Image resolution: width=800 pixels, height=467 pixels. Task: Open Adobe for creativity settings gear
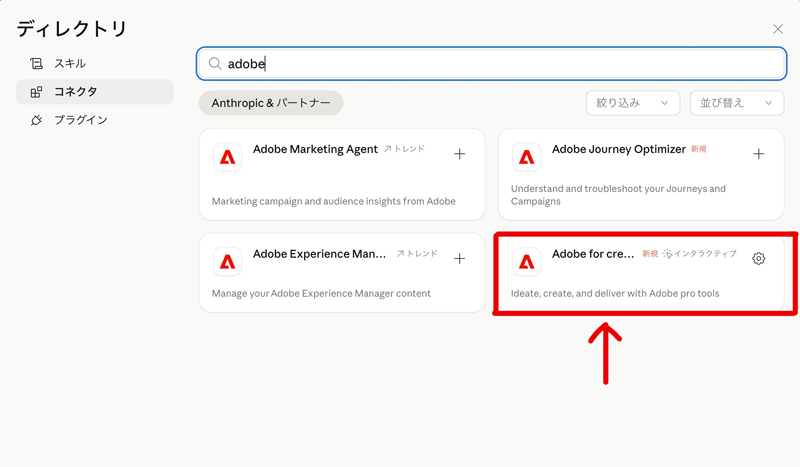[x=759, y=259]
